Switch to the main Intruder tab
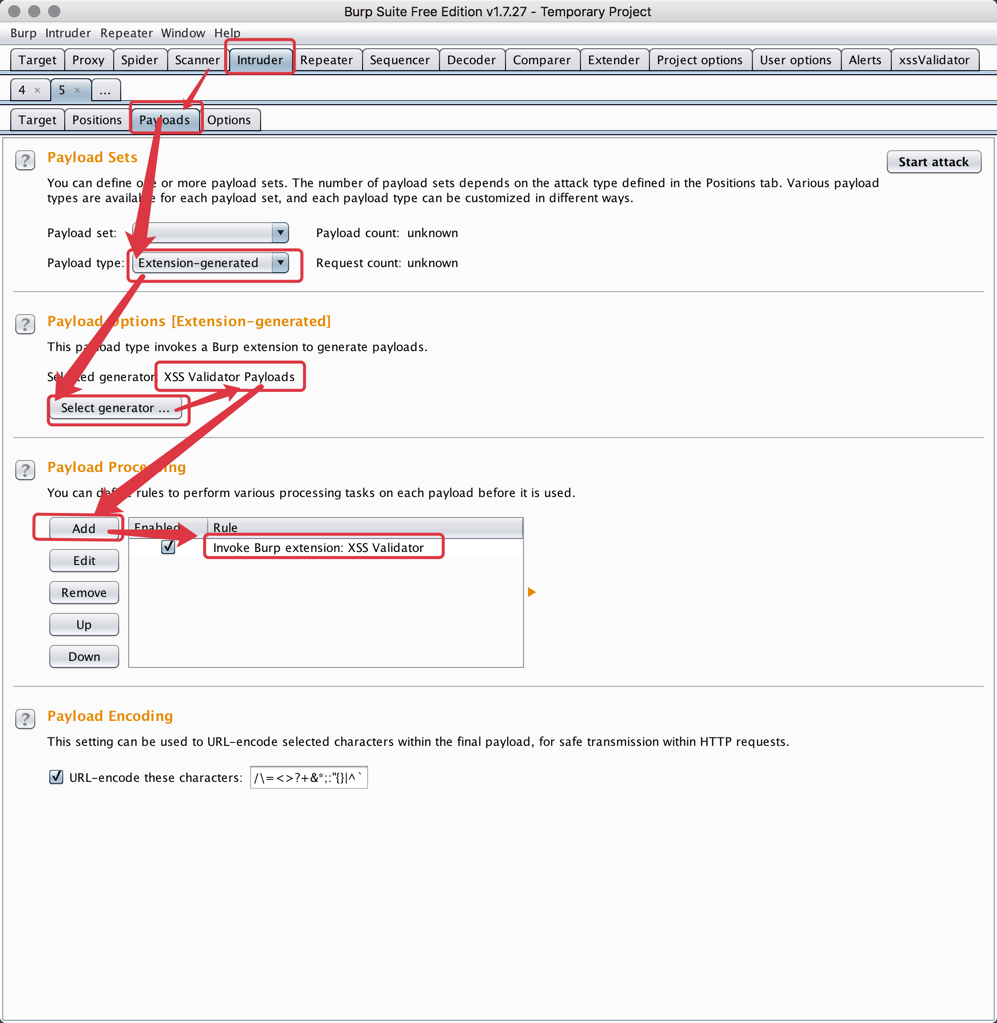 click(260, 60)
